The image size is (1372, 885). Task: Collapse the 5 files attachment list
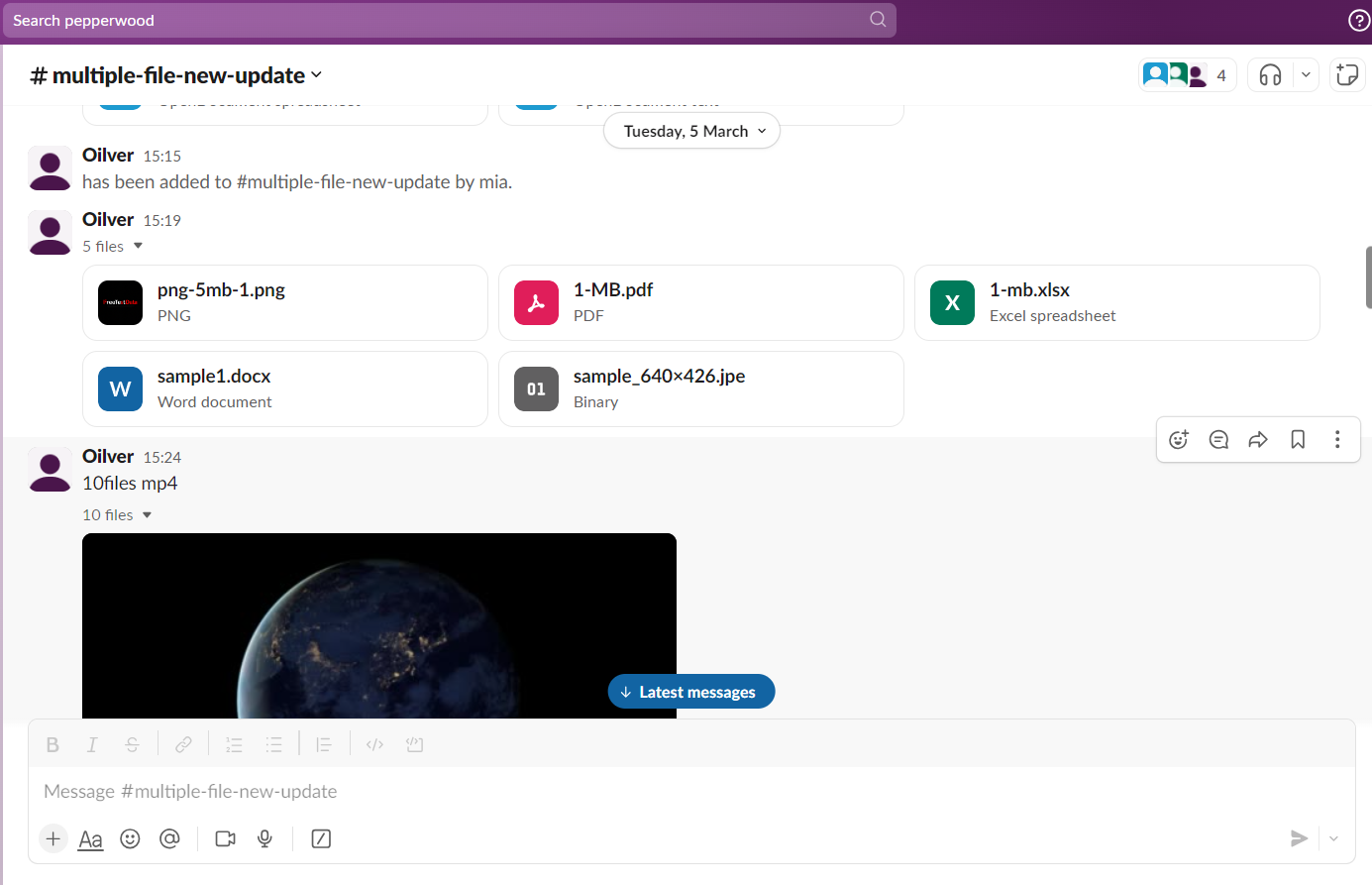[138, 247]
